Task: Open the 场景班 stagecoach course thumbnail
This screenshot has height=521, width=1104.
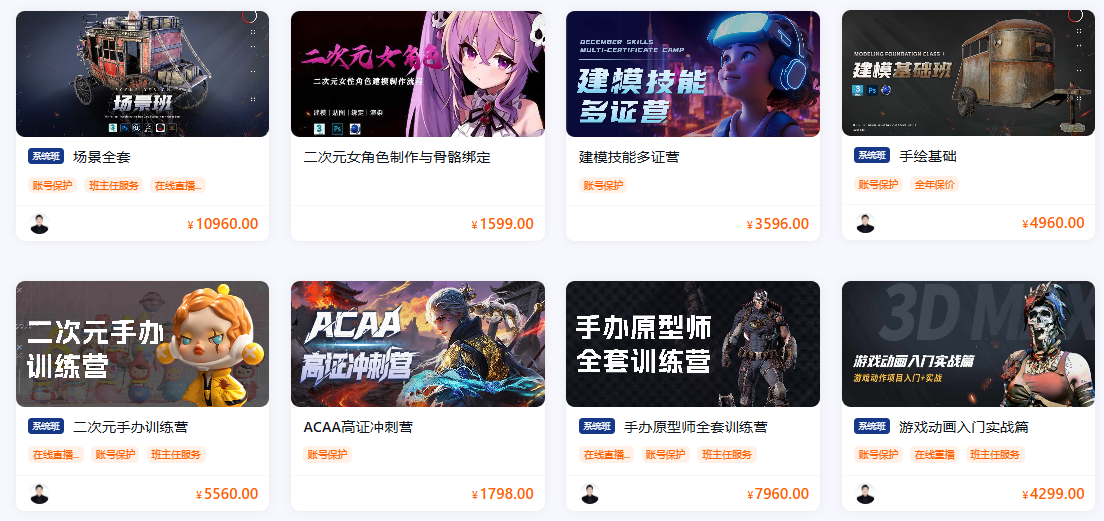Action: 142,74
